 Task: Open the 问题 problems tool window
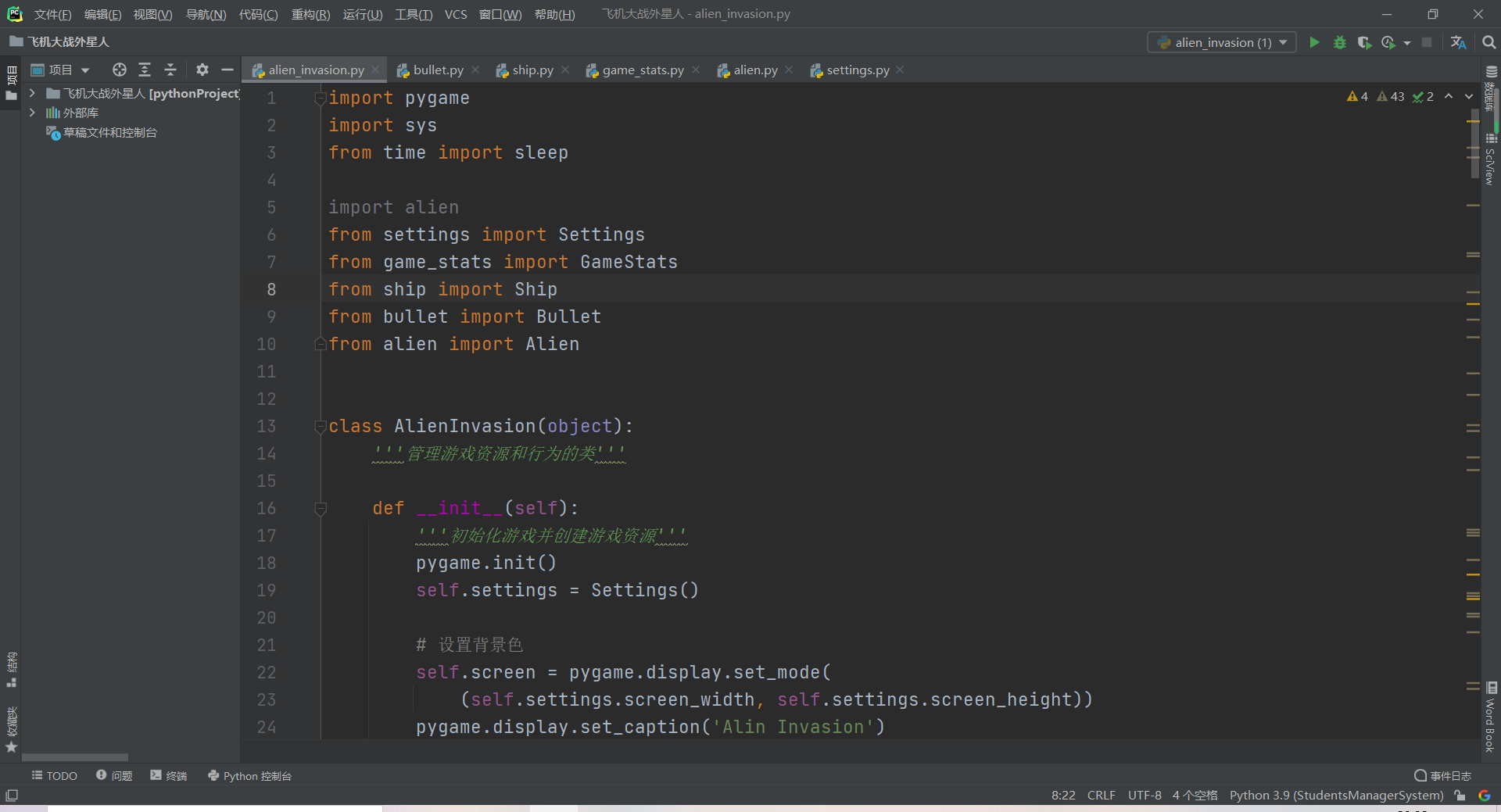pos(114,775)
